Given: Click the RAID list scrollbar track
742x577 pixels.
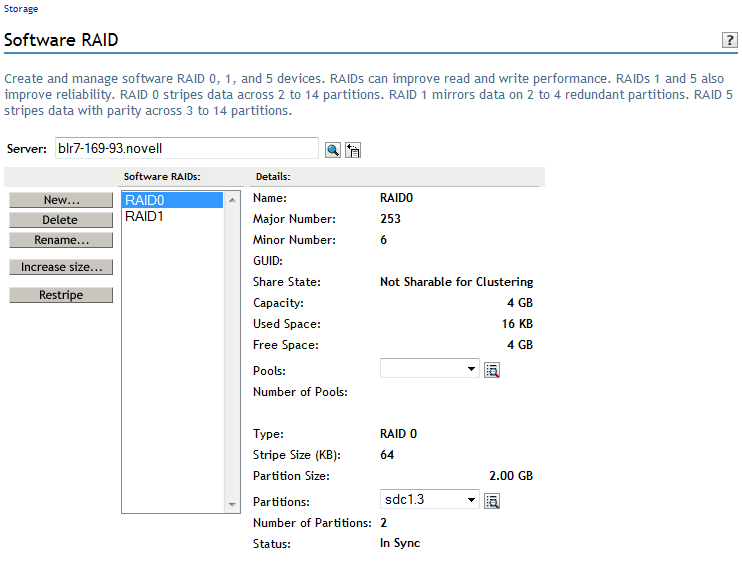Looking at the screenshot, I should coord(233,350).
